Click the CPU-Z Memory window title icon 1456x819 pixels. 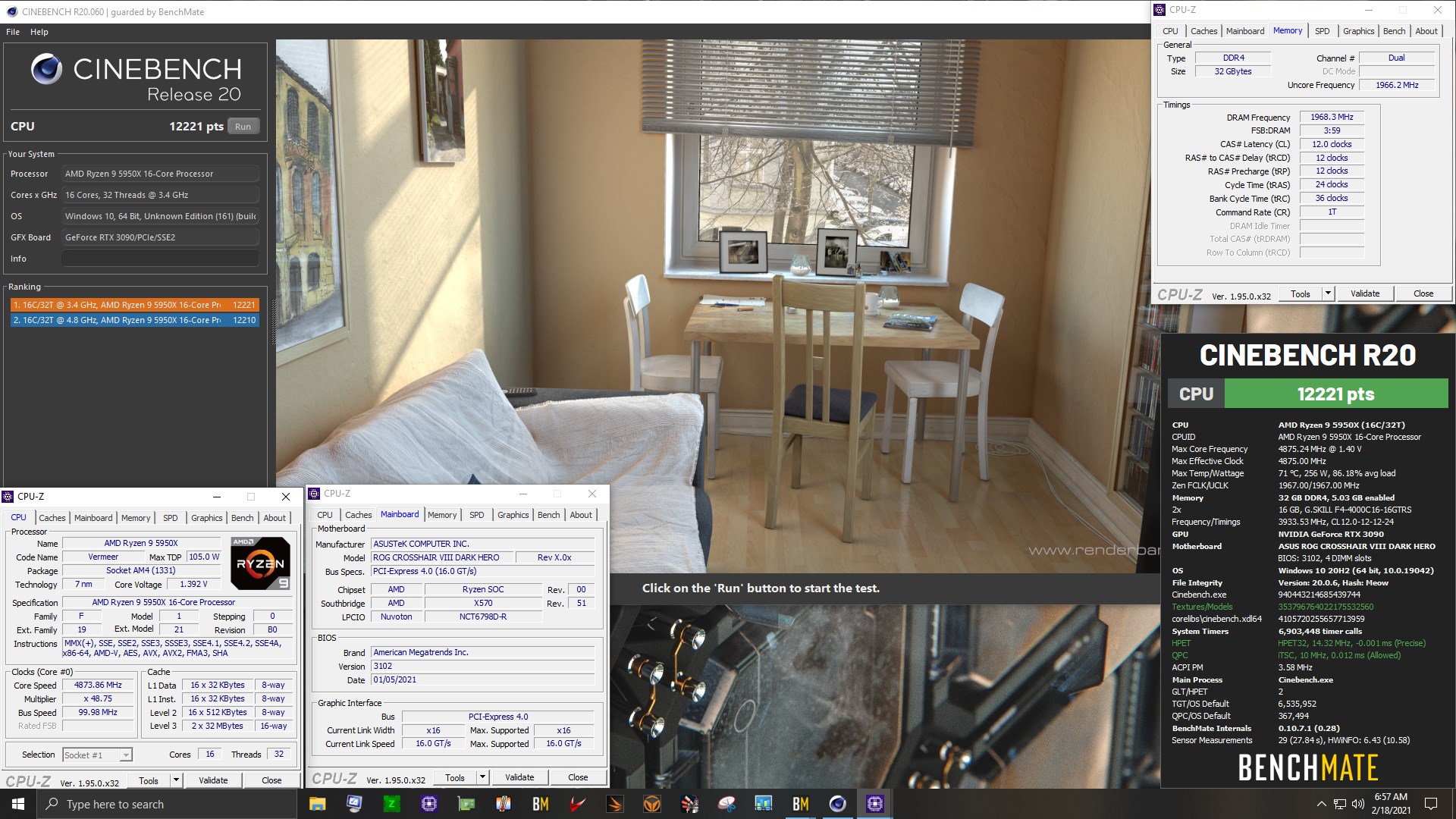click(1159, 10)
